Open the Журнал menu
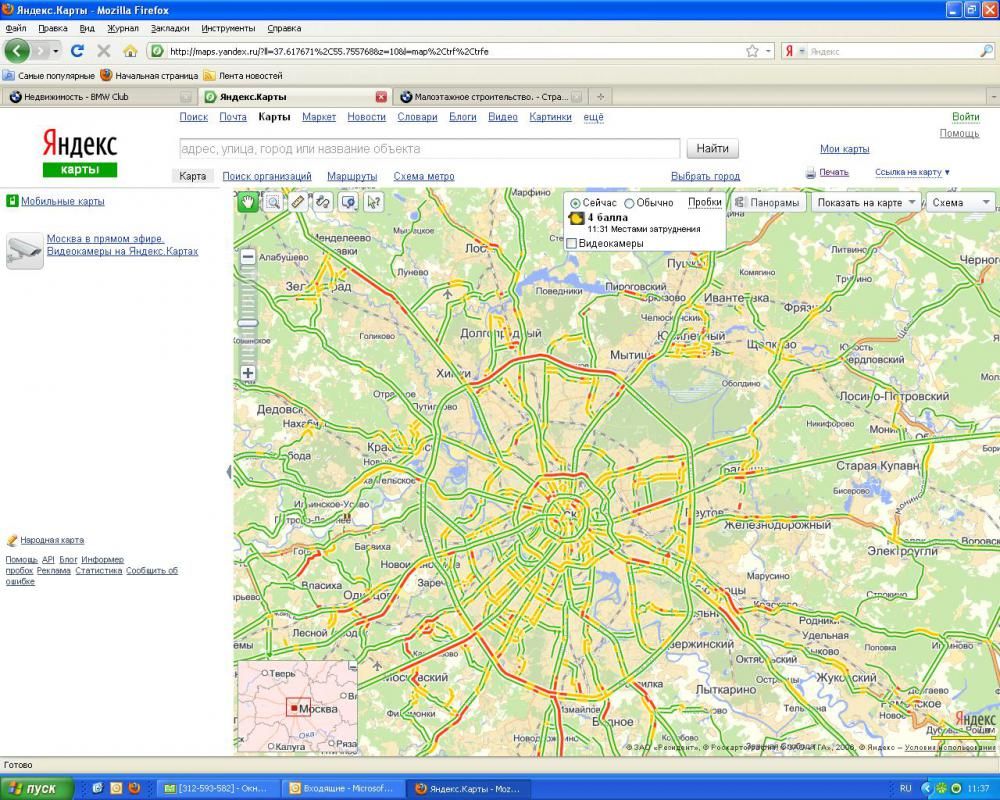This screenshot has height=800, width=1000. 122,28
